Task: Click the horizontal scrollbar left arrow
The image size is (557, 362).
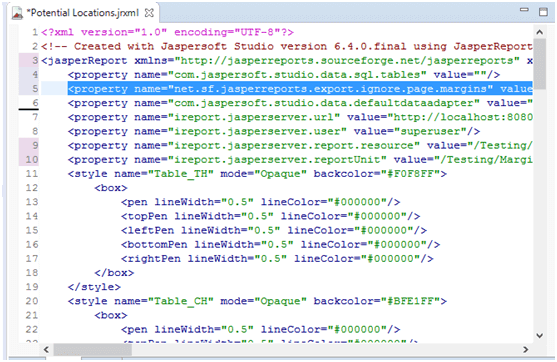Action: 46,350
